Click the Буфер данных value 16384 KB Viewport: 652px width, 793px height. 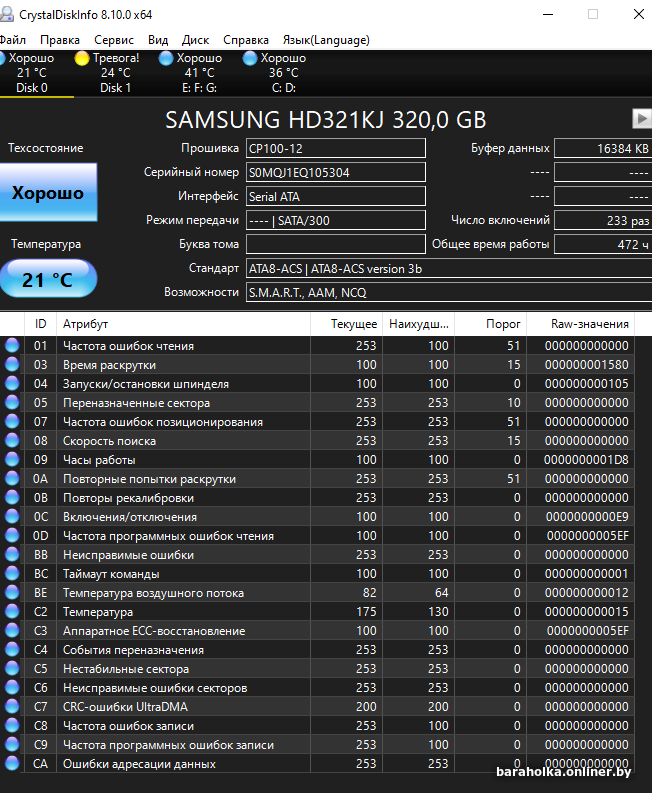pos(603,148)
